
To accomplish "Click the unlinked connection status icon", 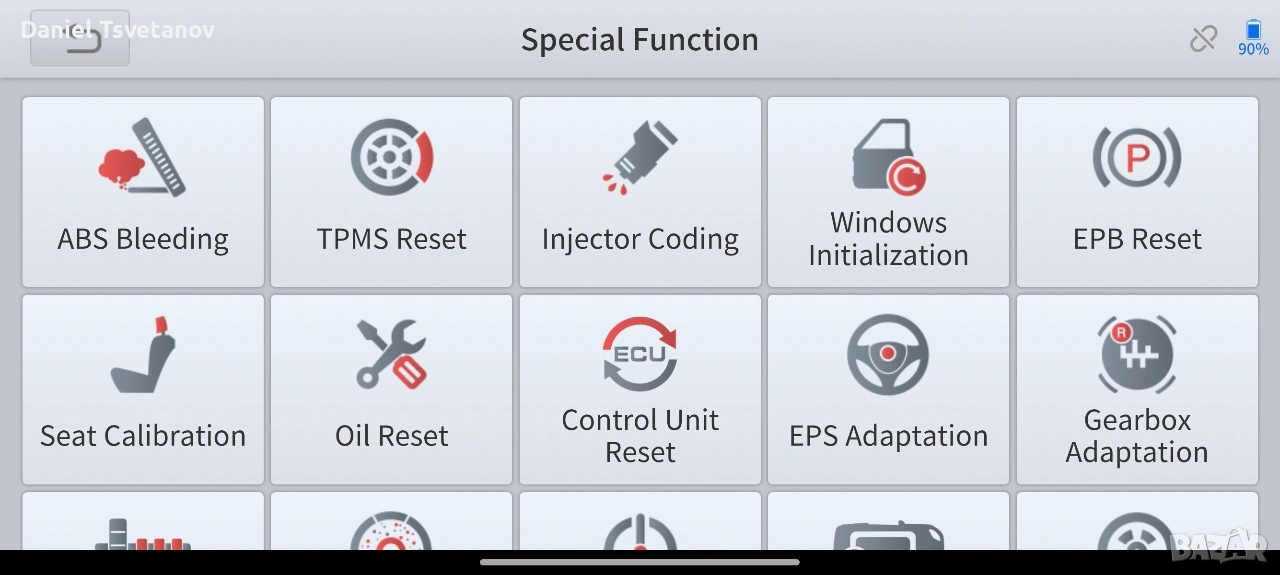I will pyautogui.click(x=1203, y=39).
